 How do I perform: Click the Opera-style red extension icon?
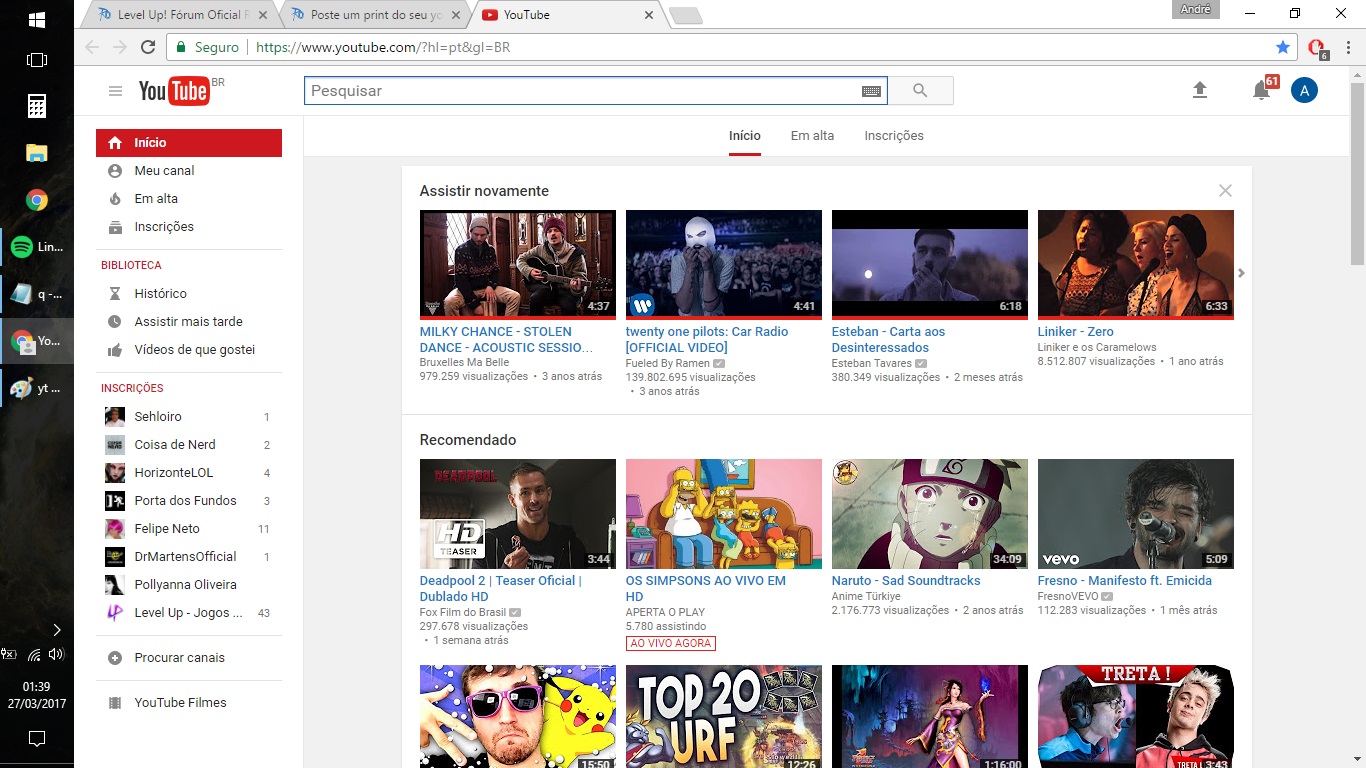pyautogui.click(x=1317, y=47)
